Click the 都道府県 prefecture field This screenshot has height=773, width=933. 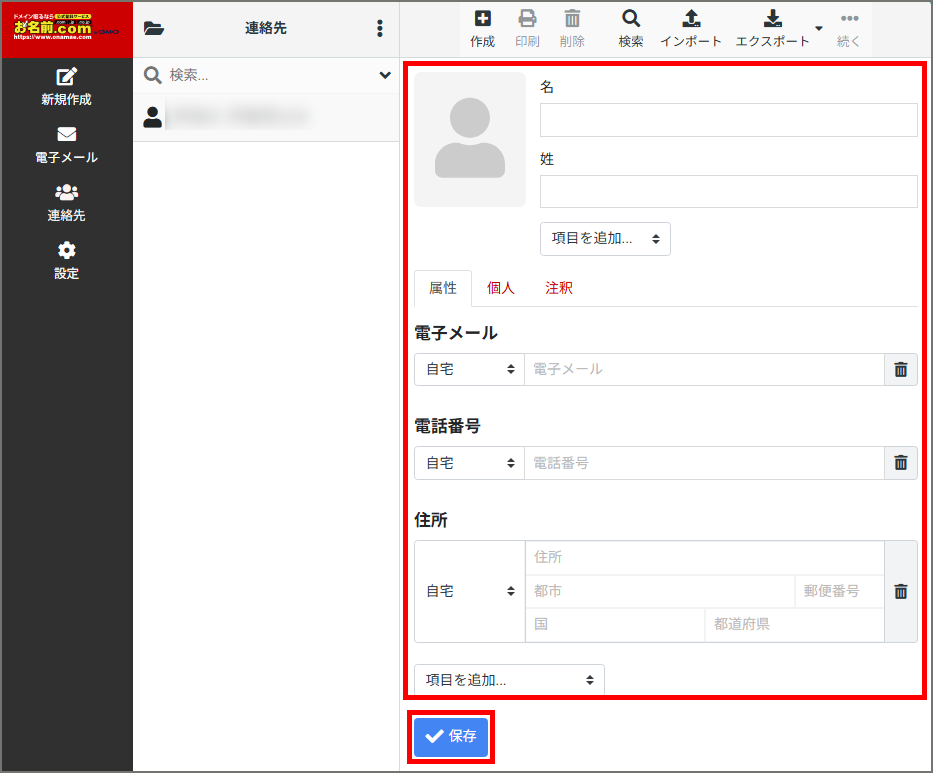click(794, 624)
